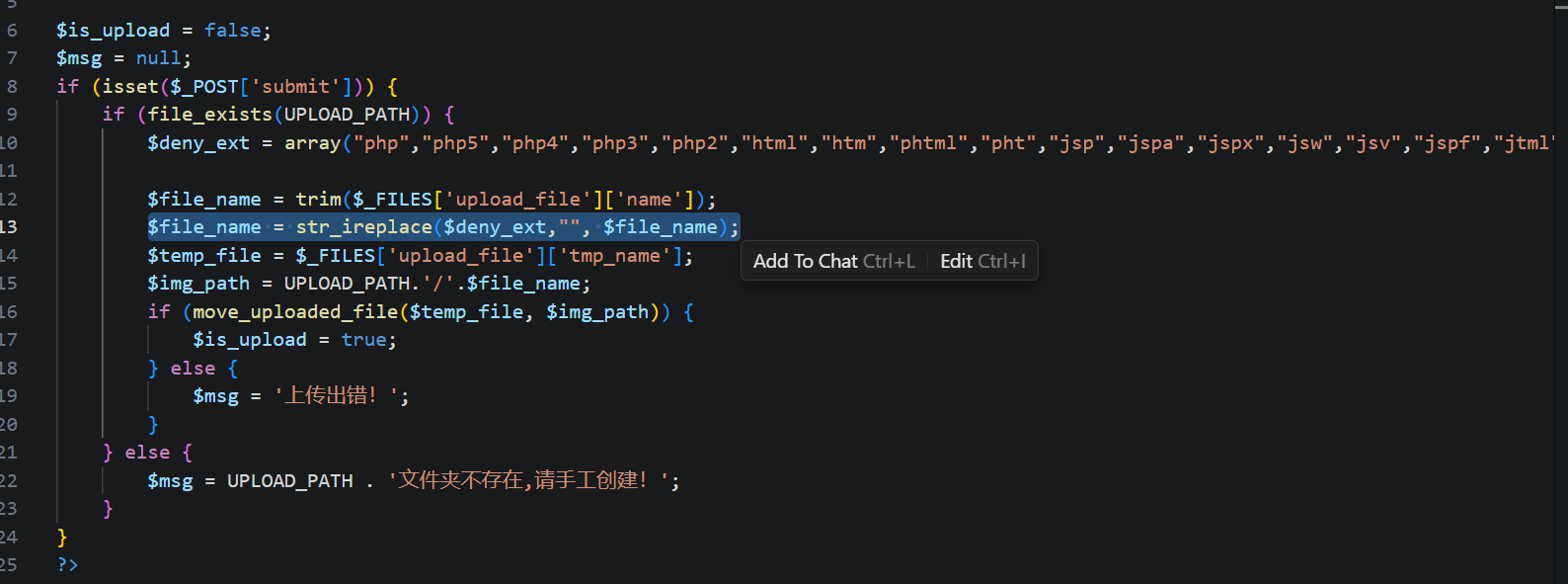Screen dimensions: 1568x584
Task: Click line number 13 in the gutter
Action: [9, 227]
